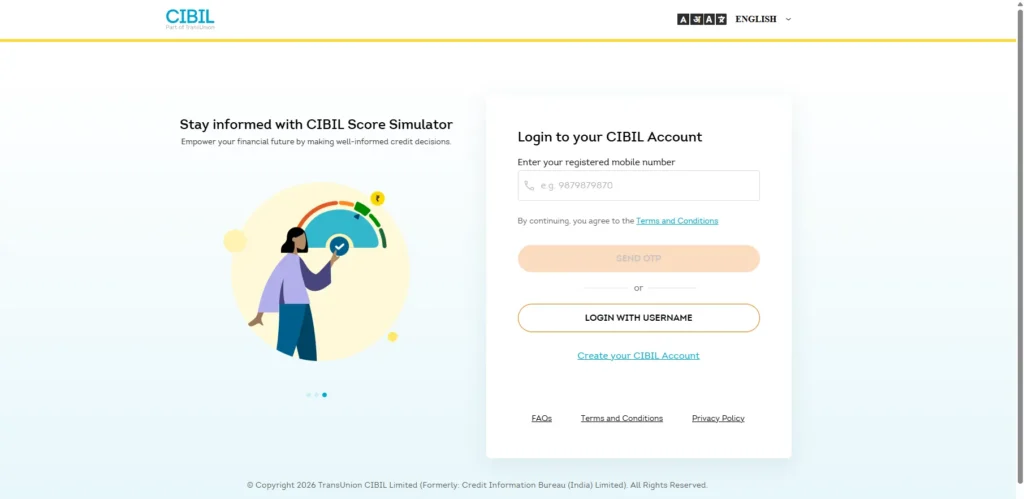This screenshot has height=499, width=1024.
Task: Click the rupee coin icon on the illustration
Action: click(377, 198)
